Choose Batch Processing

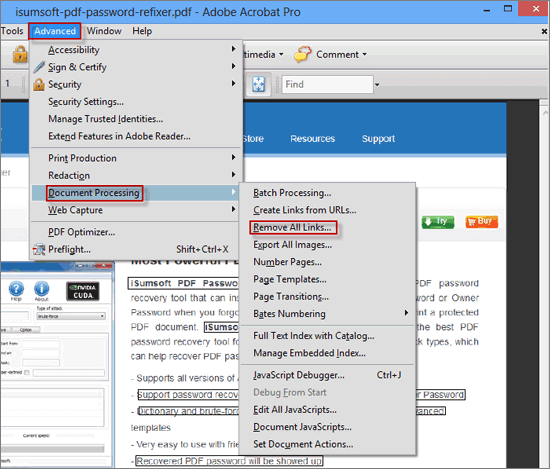click(327, 193)
